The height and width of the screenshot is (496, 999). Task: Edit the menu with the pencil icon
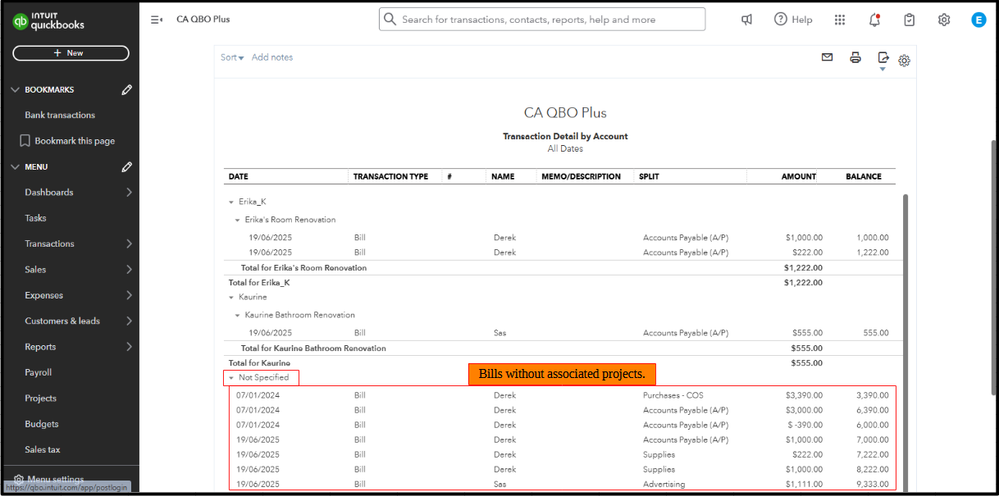click(127, 167)
